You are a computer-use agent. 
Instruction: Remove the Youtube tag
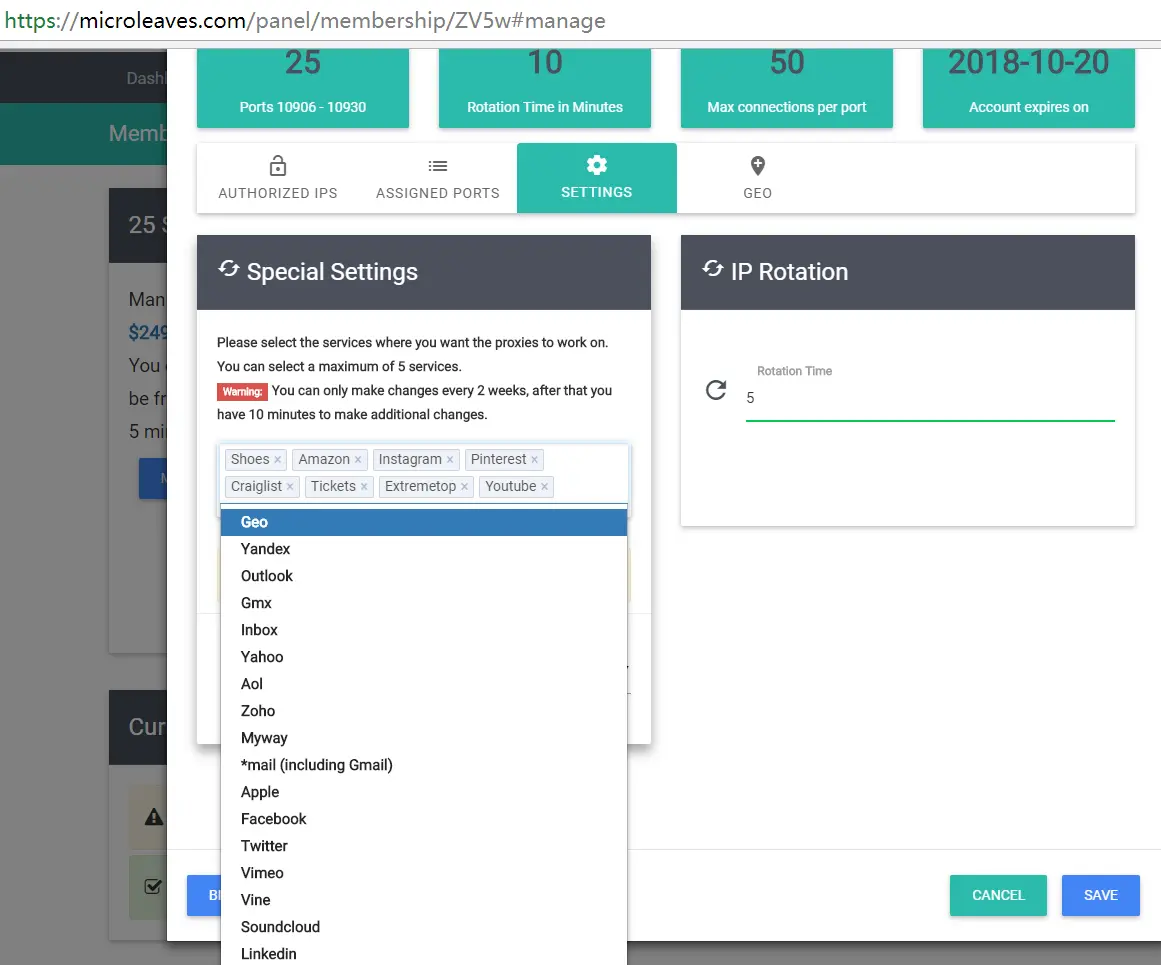click(x=544, y=487)
